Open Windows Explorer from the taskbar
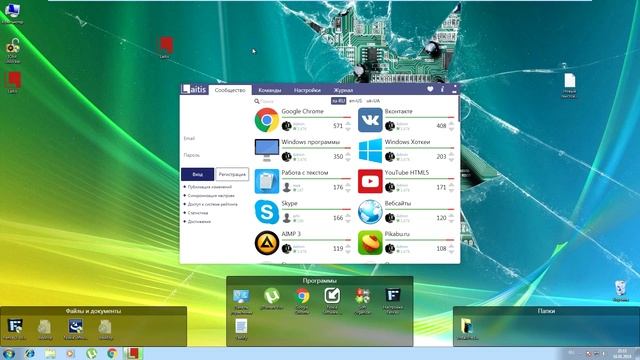The height and width of the screenshot is (360, 640). coord(50,353)
